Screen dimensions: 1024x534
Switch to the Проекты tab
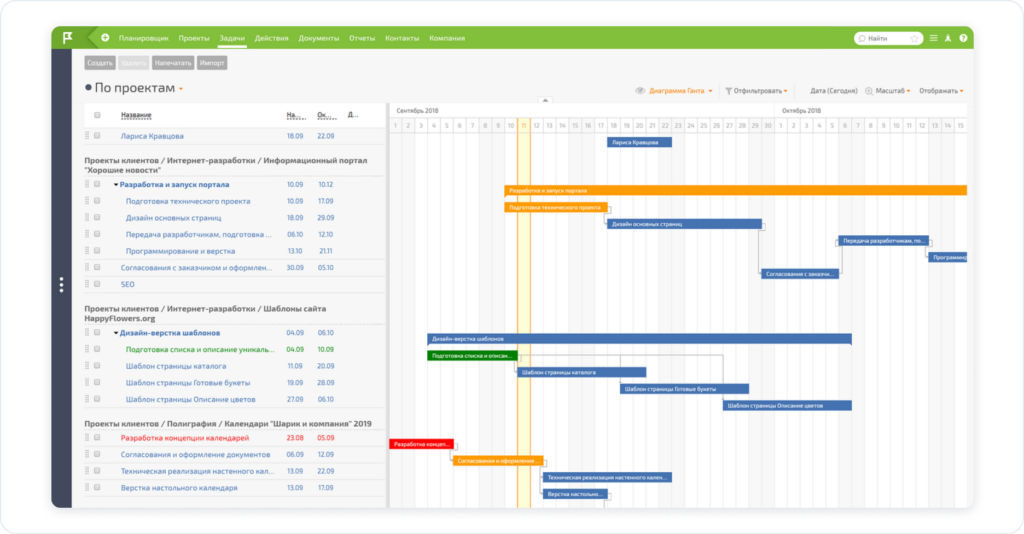pos(194,38)
